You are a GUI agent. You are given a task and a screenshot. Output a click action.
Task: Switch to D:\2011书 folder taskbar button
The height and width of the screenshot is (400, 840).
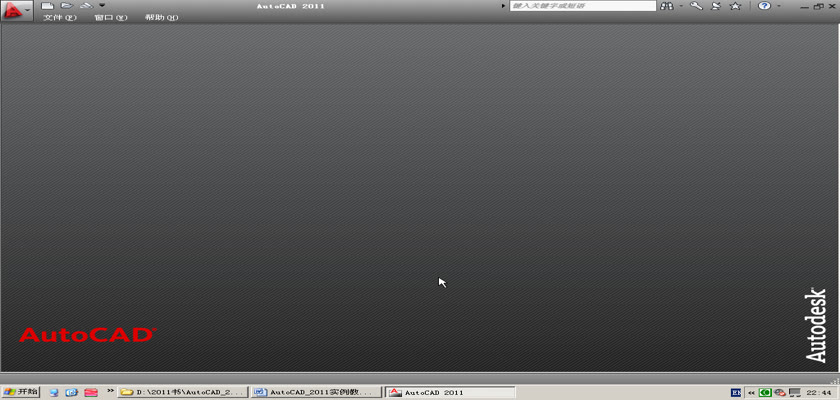pyautogui.click(x=183, y=393)
